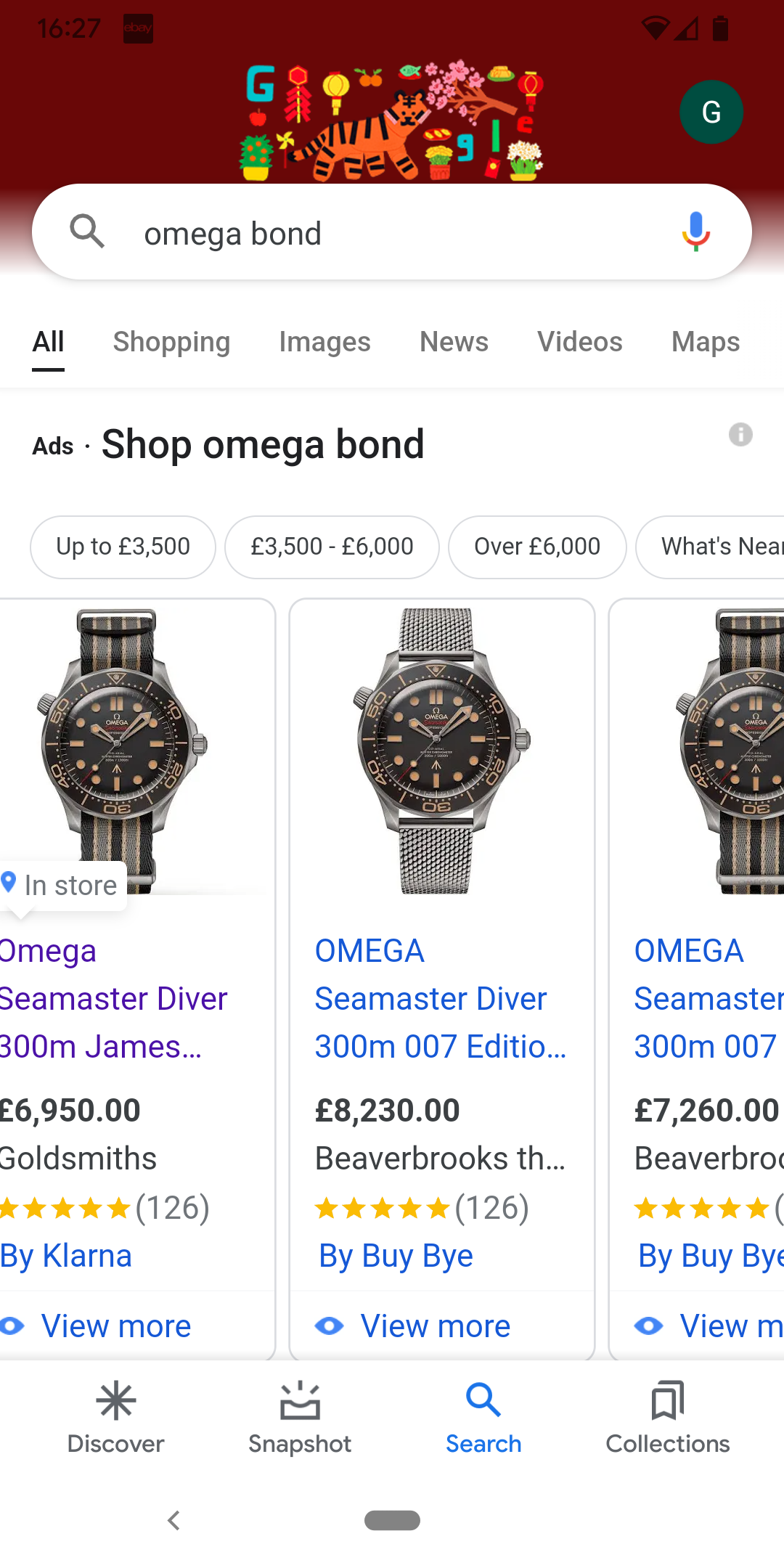Tap the mesh-bracelet Seamaster watch image

(x=441, y=751)
